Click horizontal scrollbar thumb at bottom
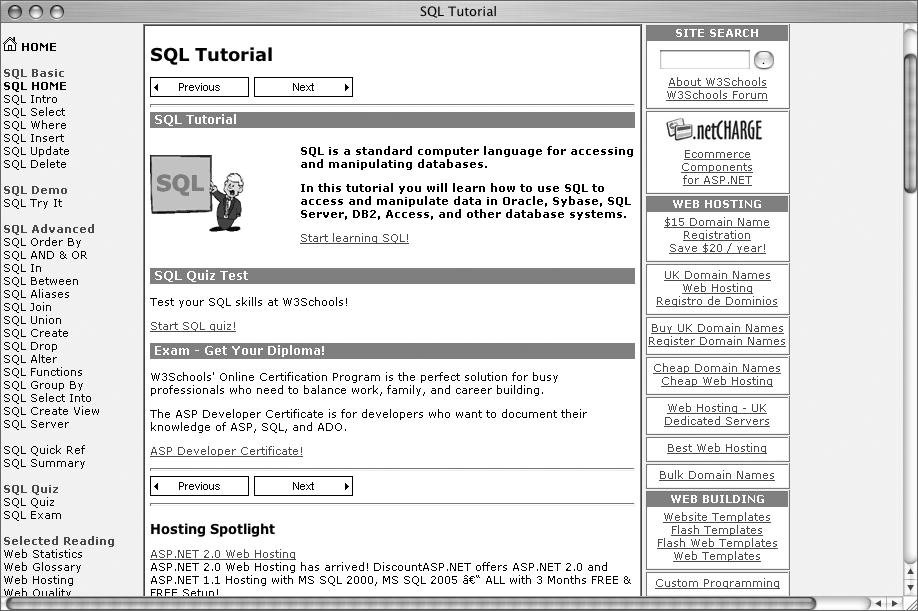This screenshot has width=918, height=611. (410, 603)
